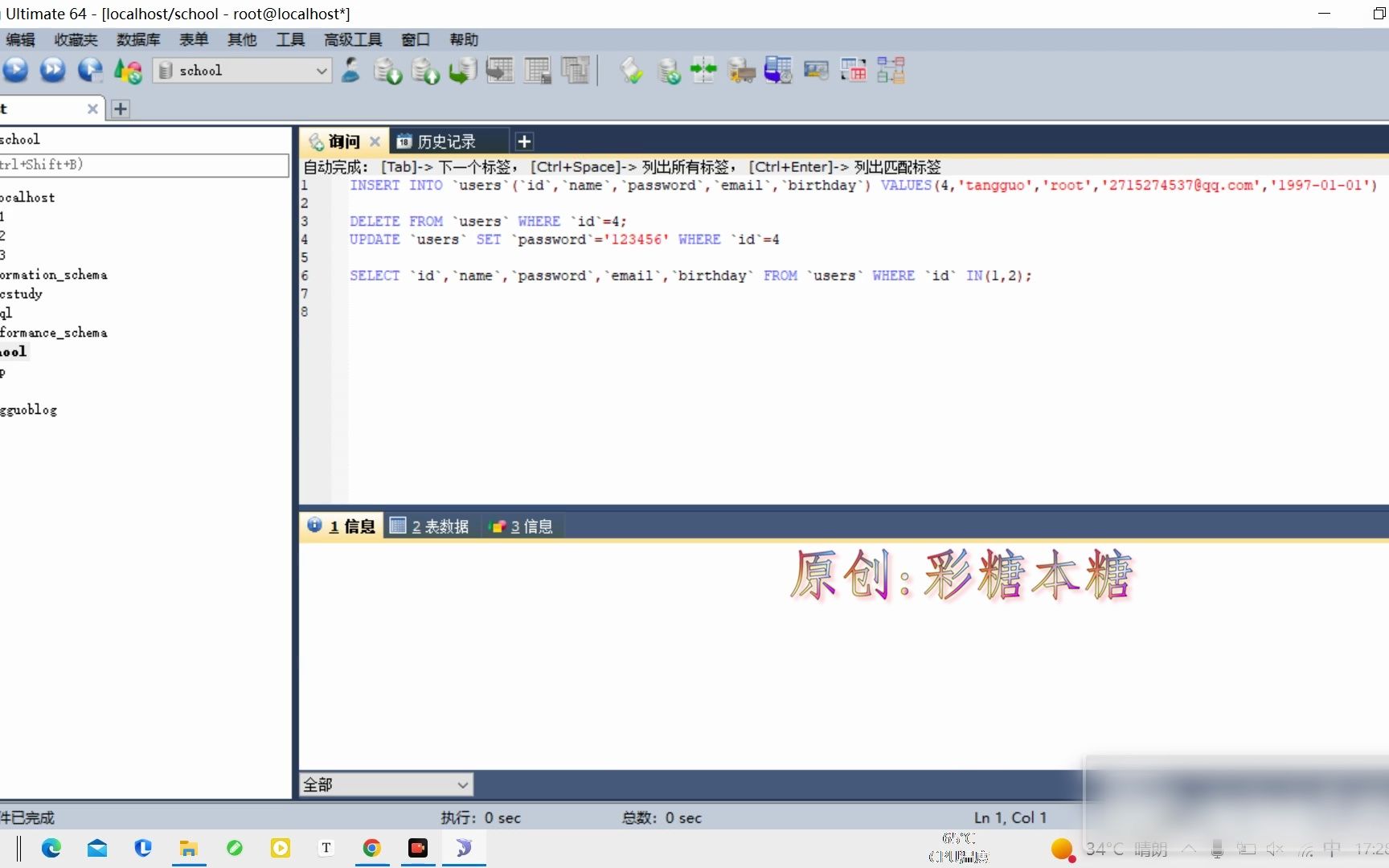1389x868 pixels.
Task: Open the Schema Designer diagram icon
Action: click(891, 71)
